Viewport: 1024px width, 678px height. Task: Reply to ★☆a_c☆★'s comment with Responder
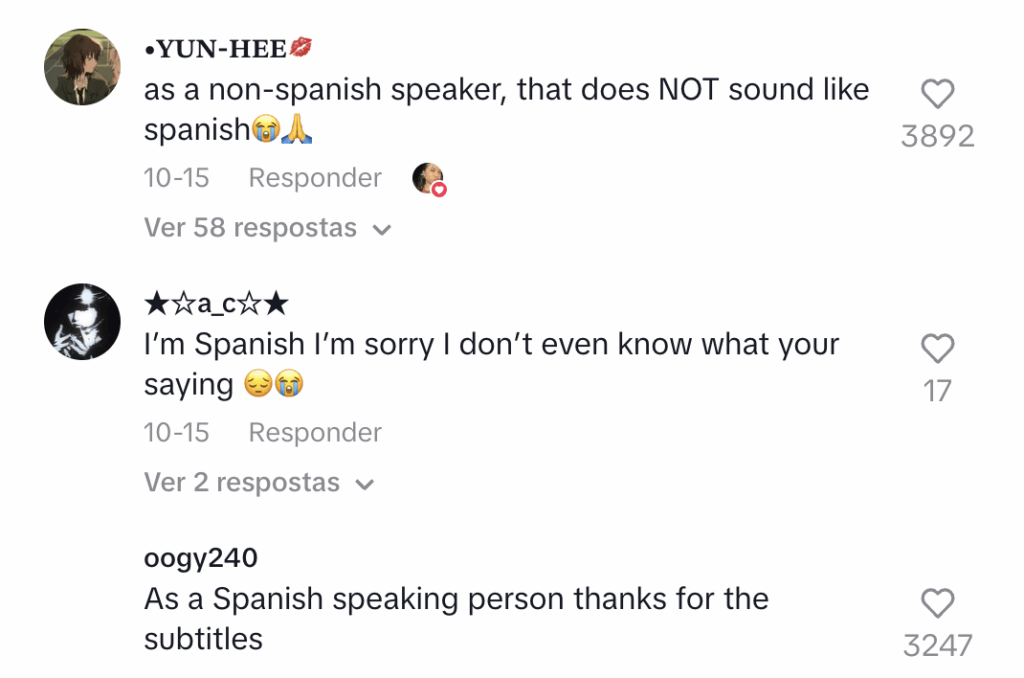[x=315, y=433]
